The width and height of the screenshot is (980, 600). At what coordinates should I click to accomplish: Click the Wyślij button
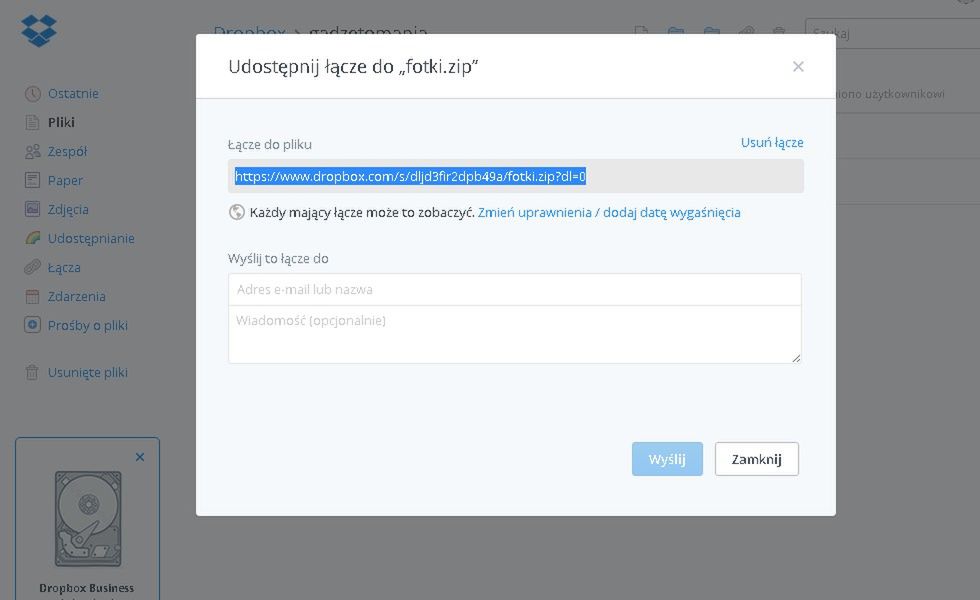pos(667,459)
